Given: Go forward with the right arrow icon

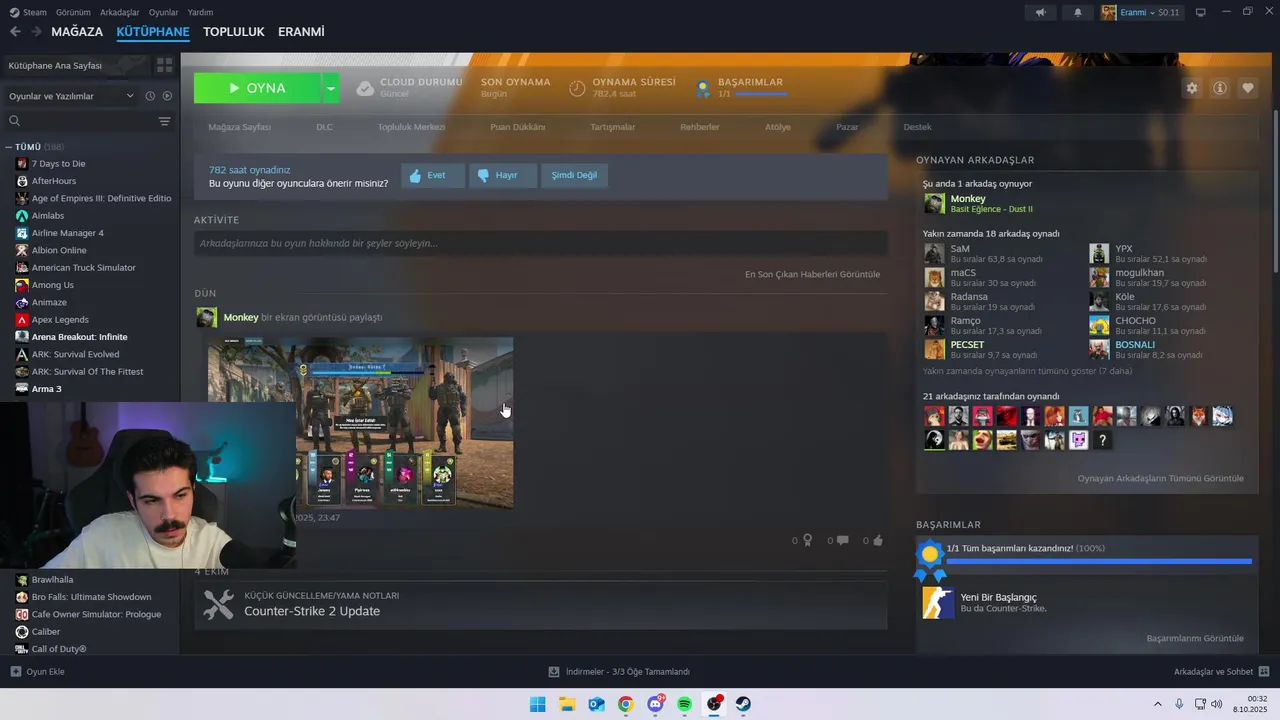Looking at the screenshot, I should click(36, 32).
